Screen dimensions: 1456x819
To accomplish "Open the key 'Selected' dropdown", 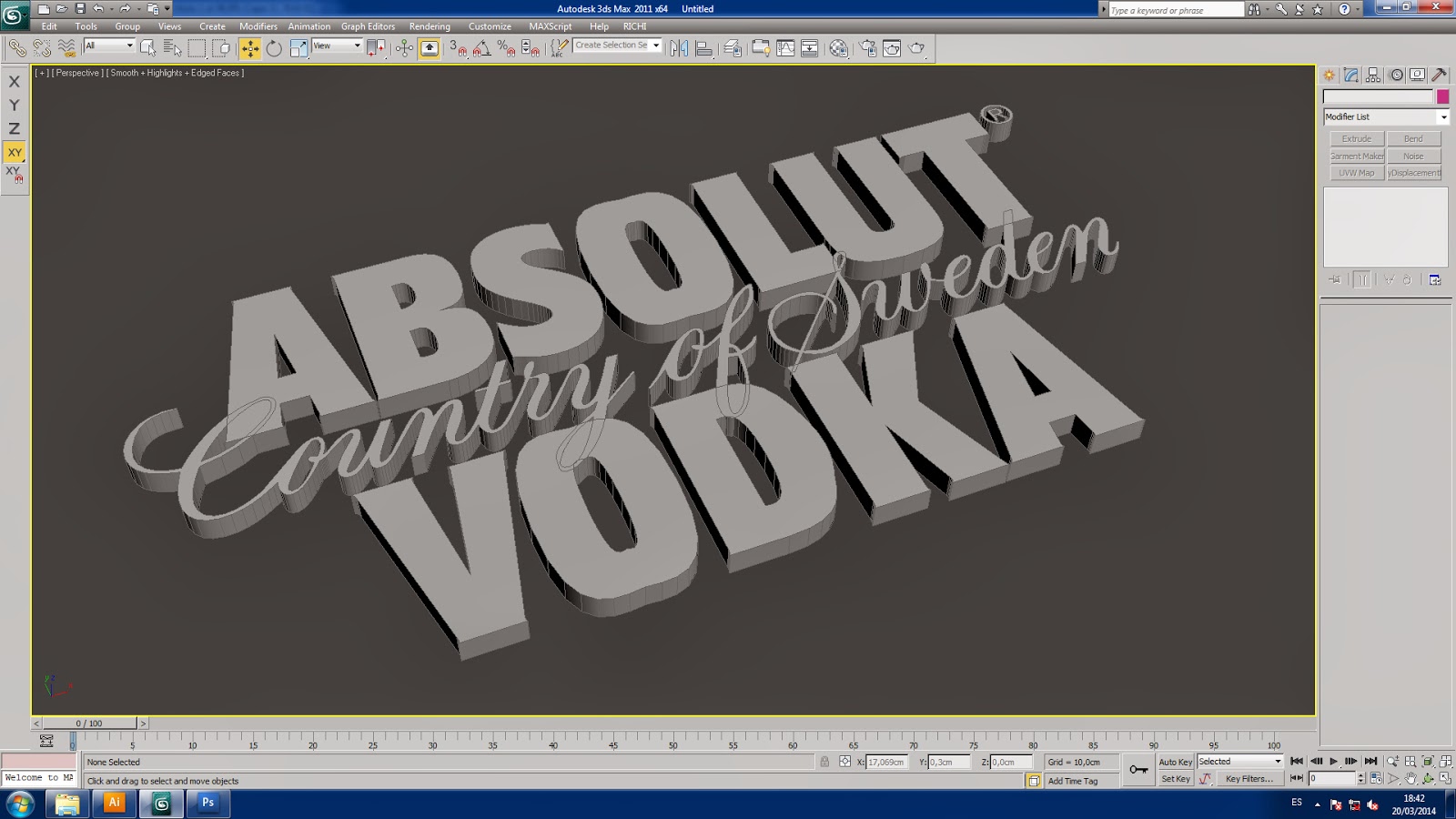I will click(1239, 762).
